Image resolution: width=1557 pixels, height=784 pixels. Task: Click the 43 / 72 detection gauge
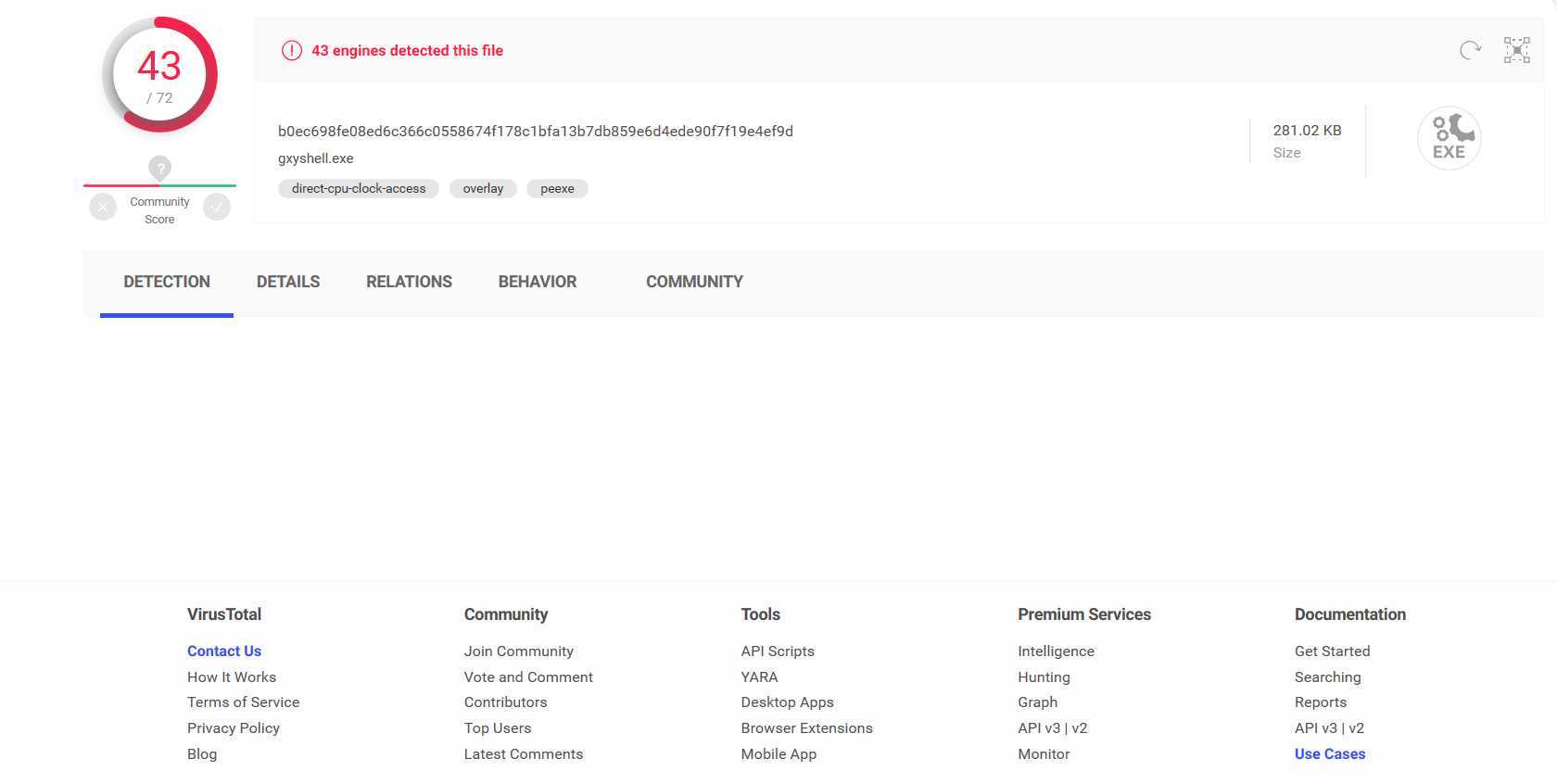click(159, 74)
